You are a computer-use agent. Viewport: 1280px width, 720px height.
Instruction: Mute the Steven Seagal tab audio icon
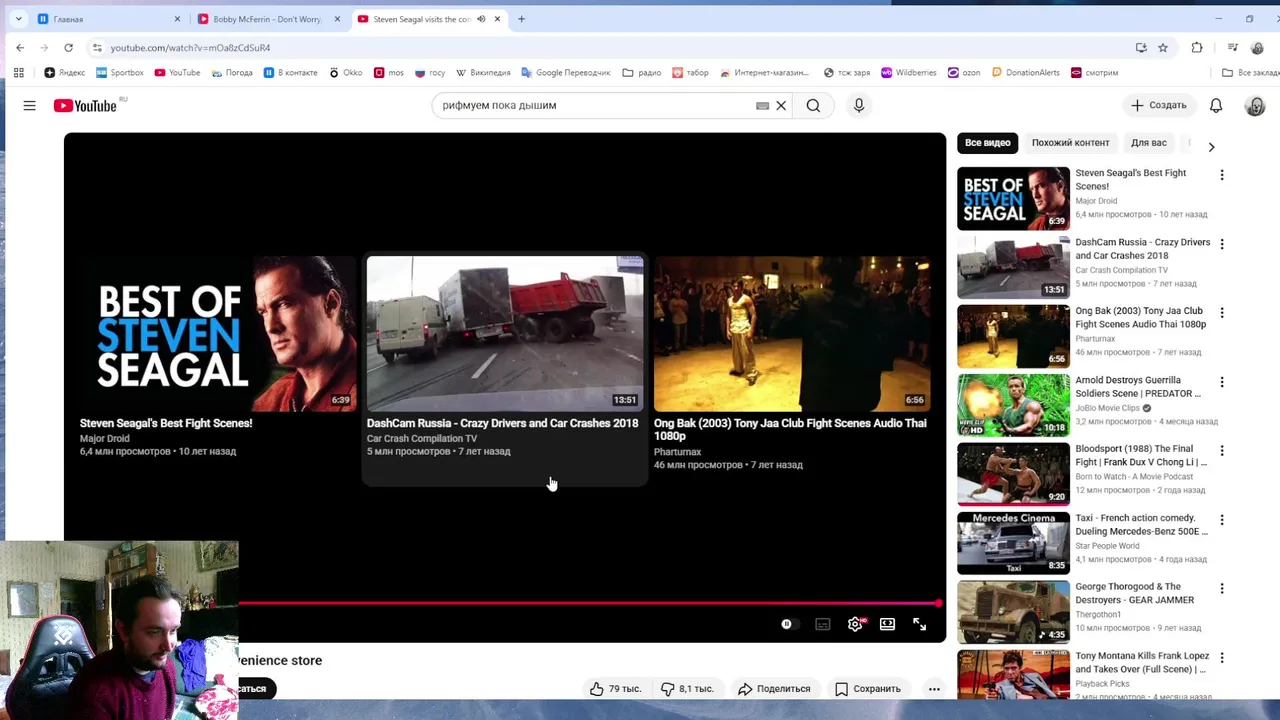(480, 19)
